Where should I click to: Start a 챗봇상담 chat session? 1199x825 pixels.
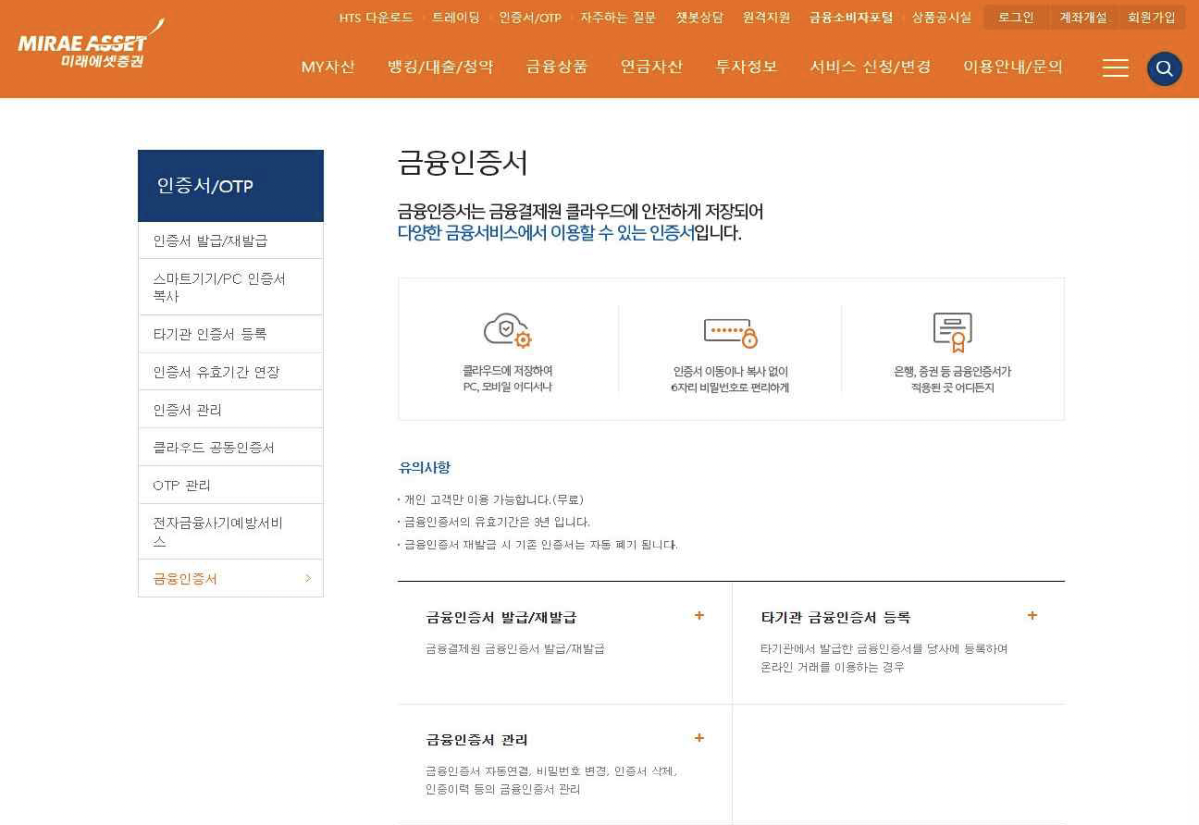pyautogui.click(x=699, y=16)
